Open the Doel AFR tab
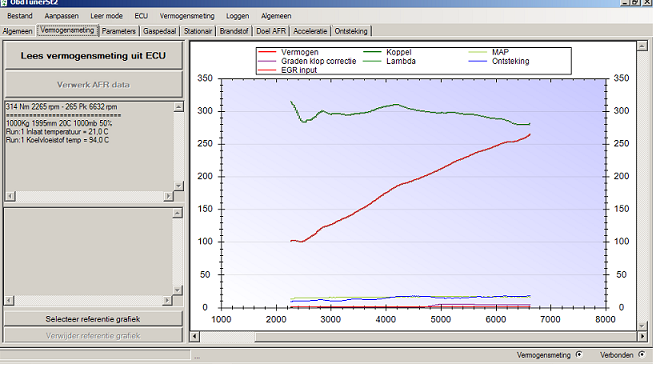Screen dimensions: 656x384 click(x=271, y=31)
